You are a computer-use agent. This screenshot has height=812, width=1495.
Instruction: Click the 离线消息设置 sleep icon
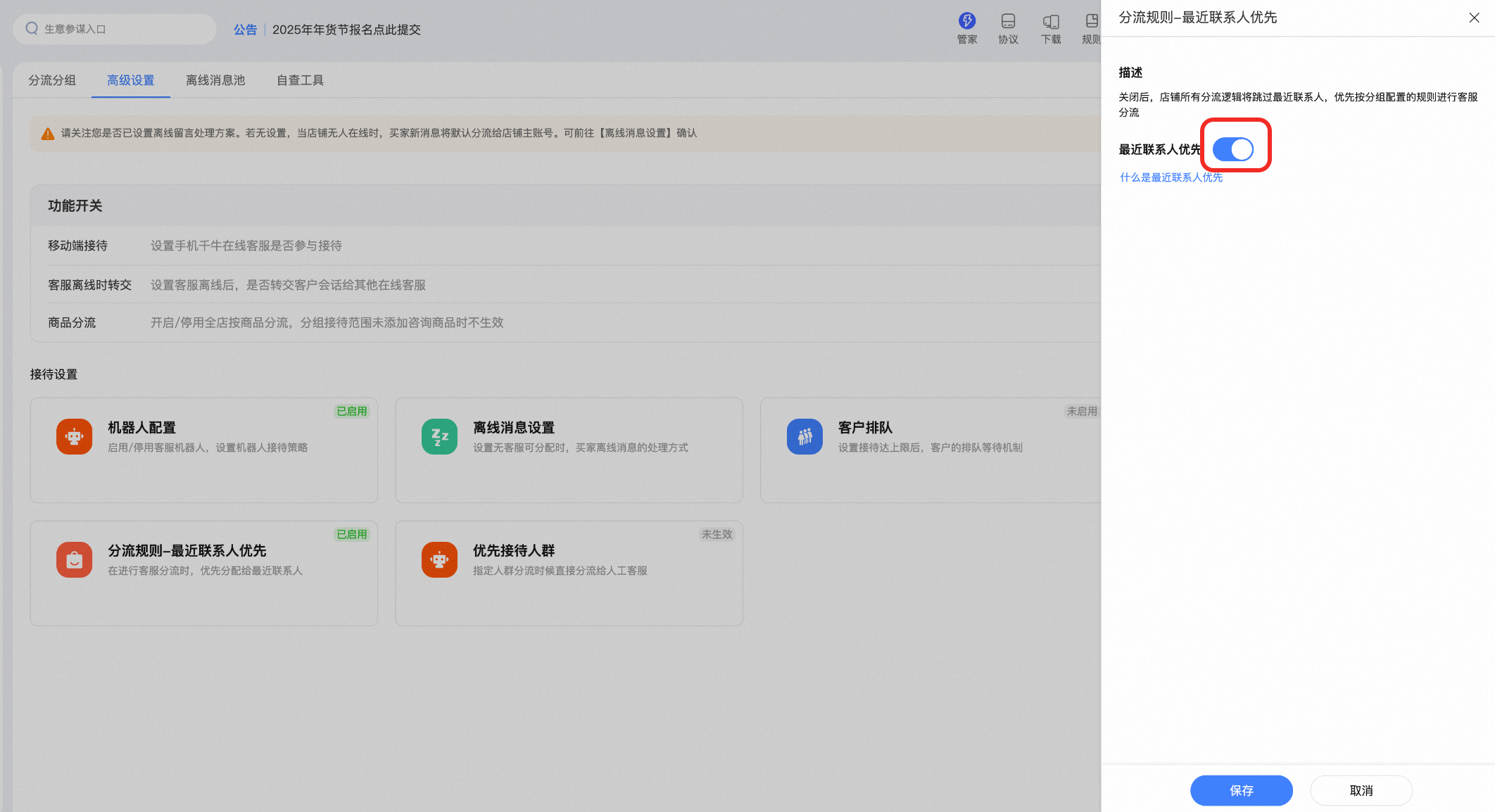pyautogui.click(x=439, y=436)
